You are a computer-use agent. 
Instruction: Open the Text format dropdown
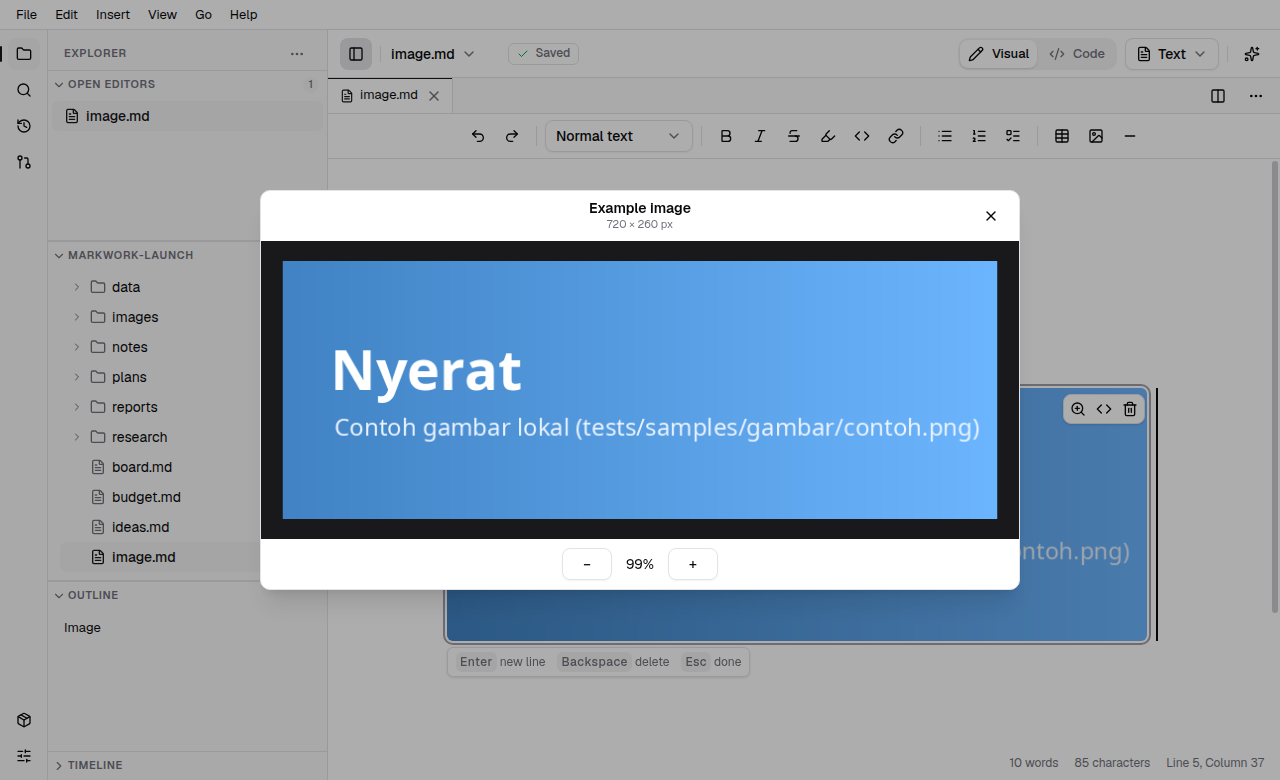(x=1172, y=54)
